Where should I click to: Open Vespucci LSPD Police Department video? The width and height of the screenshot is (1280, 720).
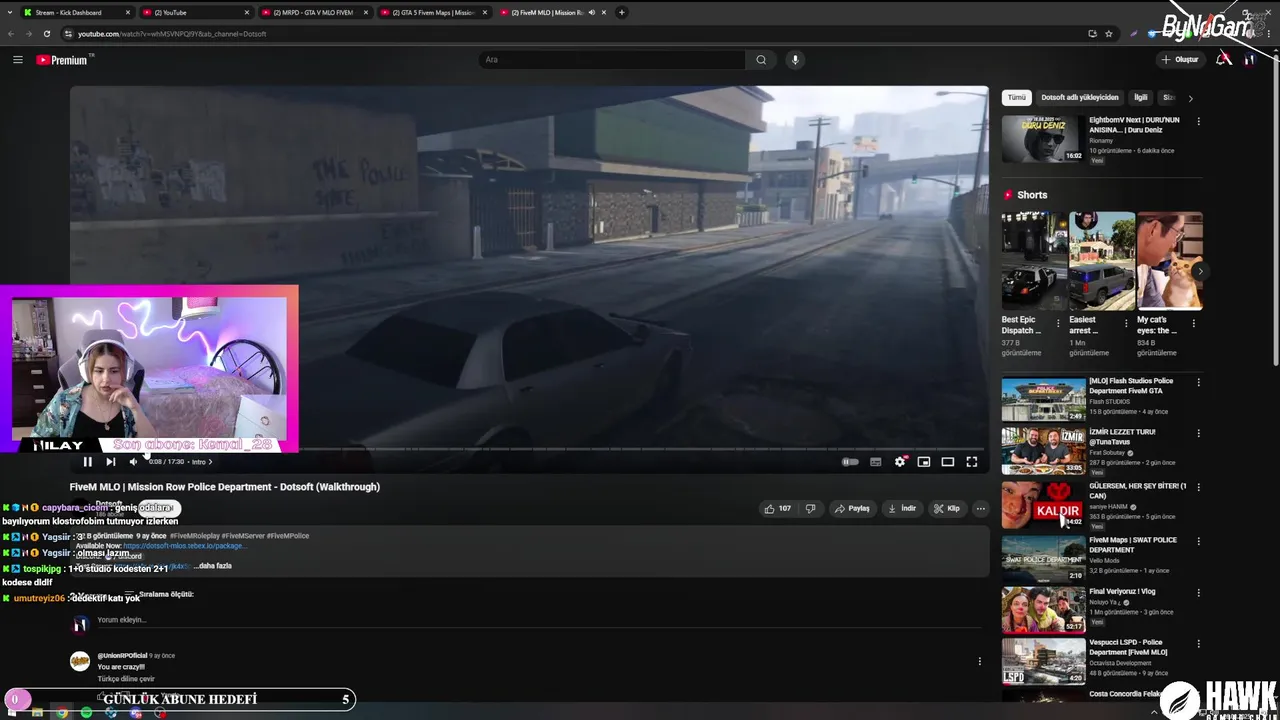(x=1043, y=661)
